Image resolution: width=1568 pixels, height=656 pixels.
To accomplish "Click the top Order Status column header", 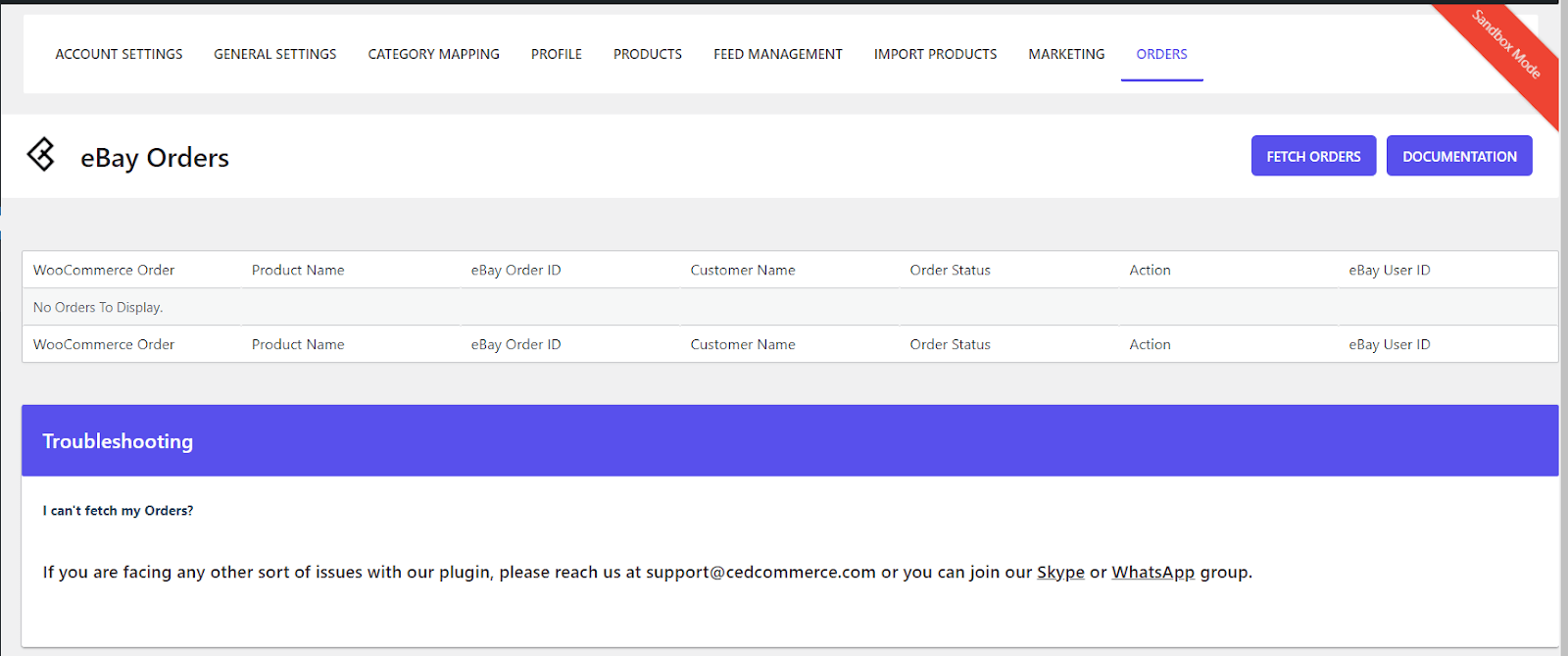I will 950,271.
